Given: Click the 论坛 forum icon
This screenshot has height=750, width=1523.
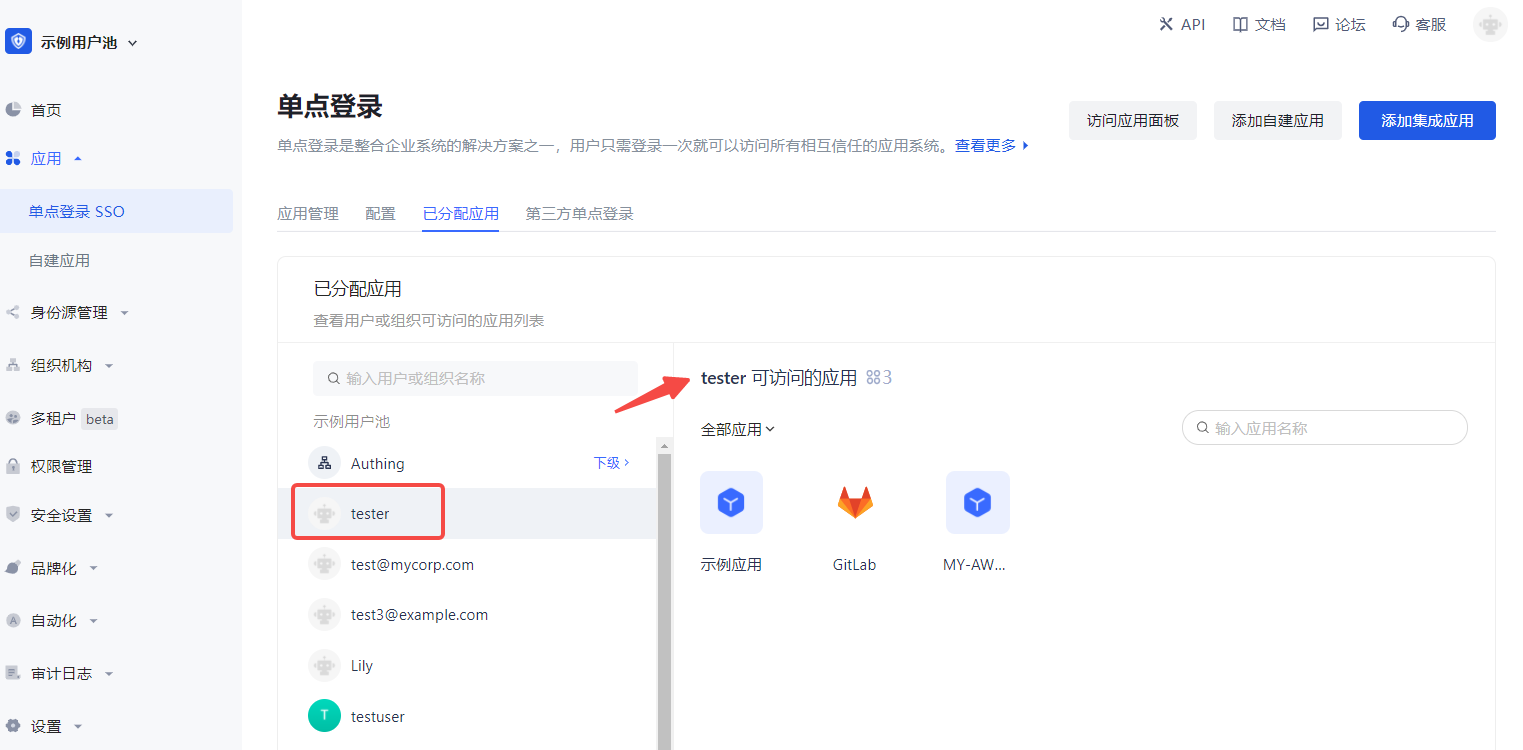Looking at the screenshot, I should coord(1321,25).
